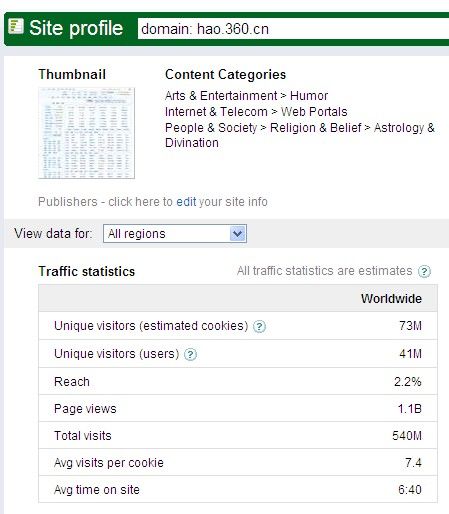Click People & Society Astrology & Divination category
Screen dimensions: 449x514
pos(300,135)
